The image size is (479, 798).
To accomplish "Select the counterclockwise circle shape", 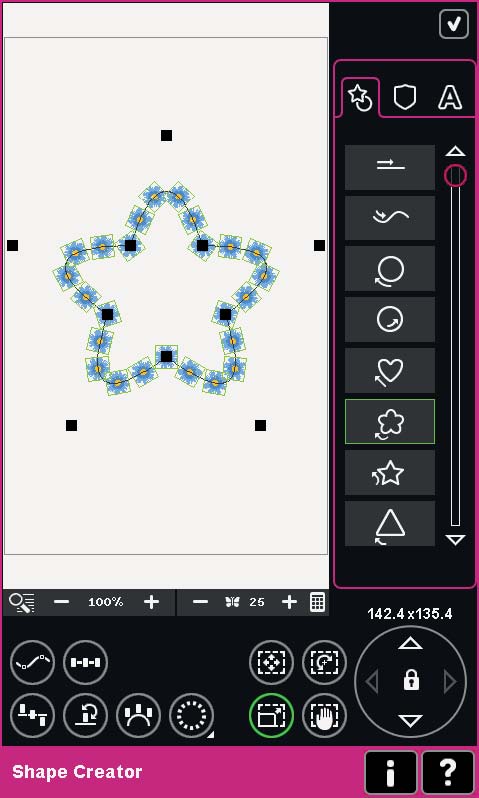I will (x=390, y=269).
